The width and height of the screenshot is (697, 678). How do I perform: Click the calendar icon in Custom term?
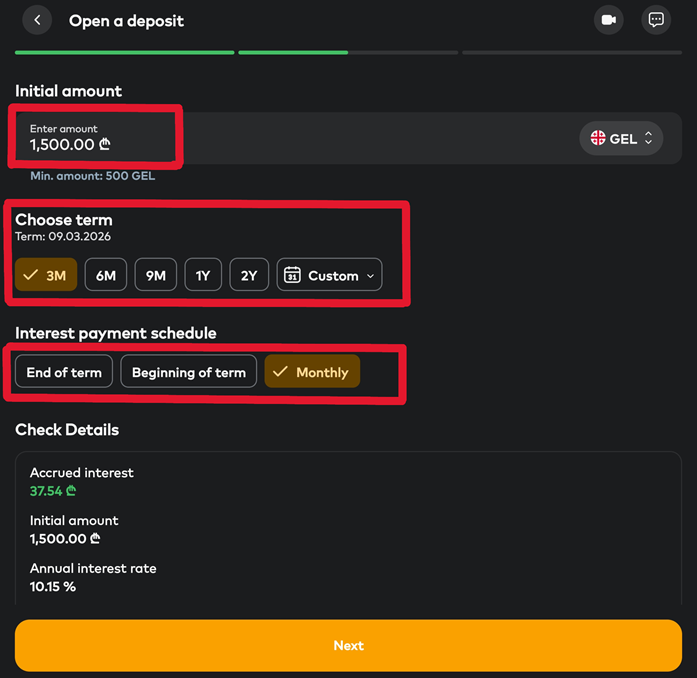pos(292,275)
